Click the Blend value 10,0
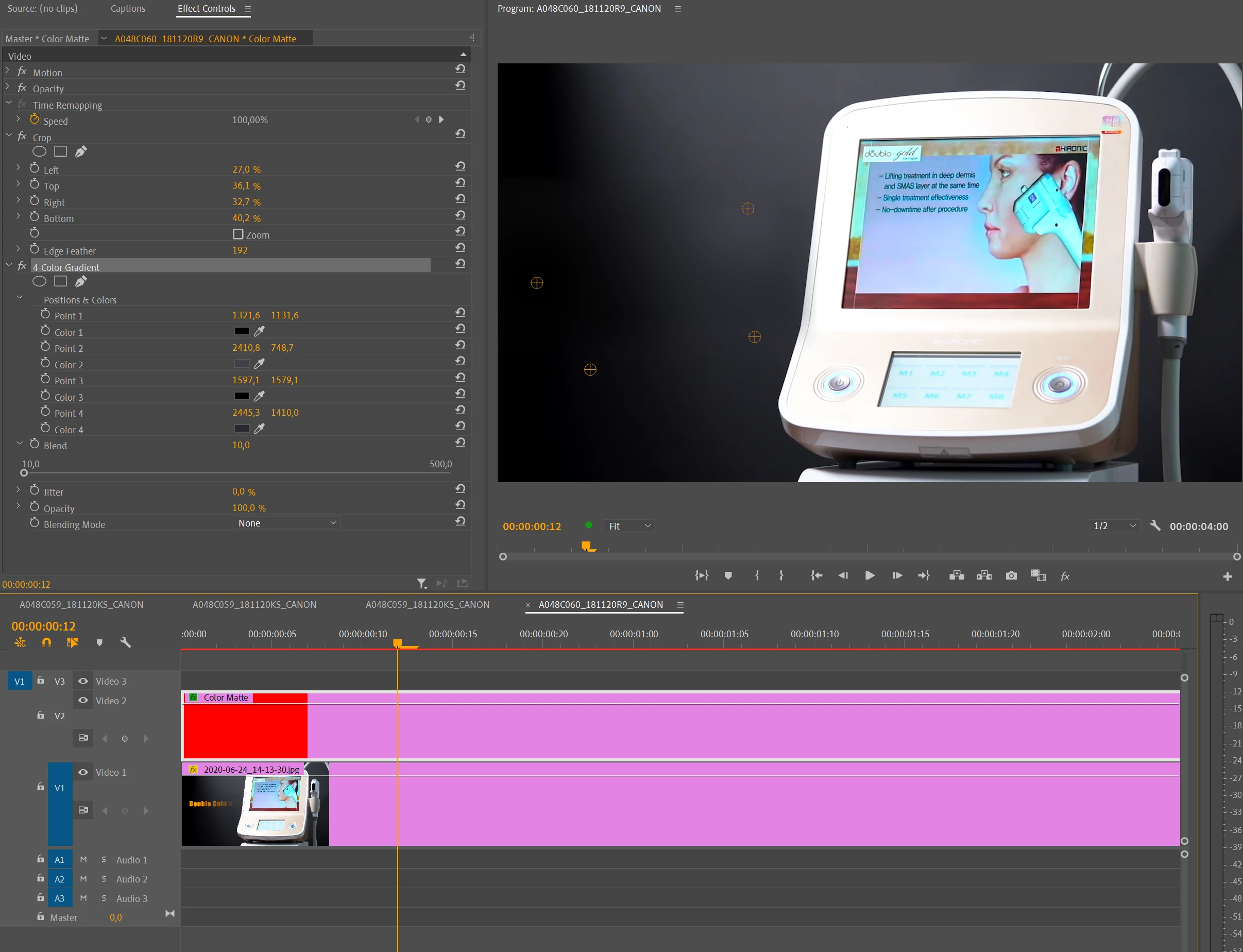The width and height of the screenshot is (1243, 952). (x=241, y=445)
